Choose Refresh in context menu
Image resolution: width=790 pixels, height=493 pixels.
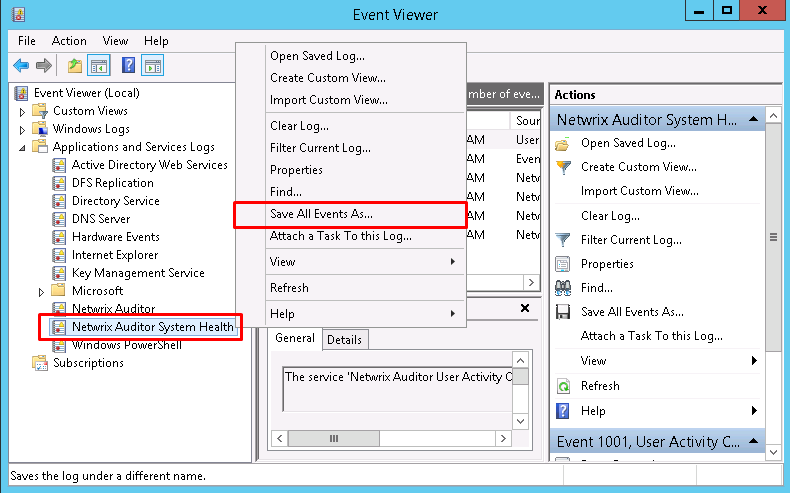pyautogui.click(x=351, y=288)
